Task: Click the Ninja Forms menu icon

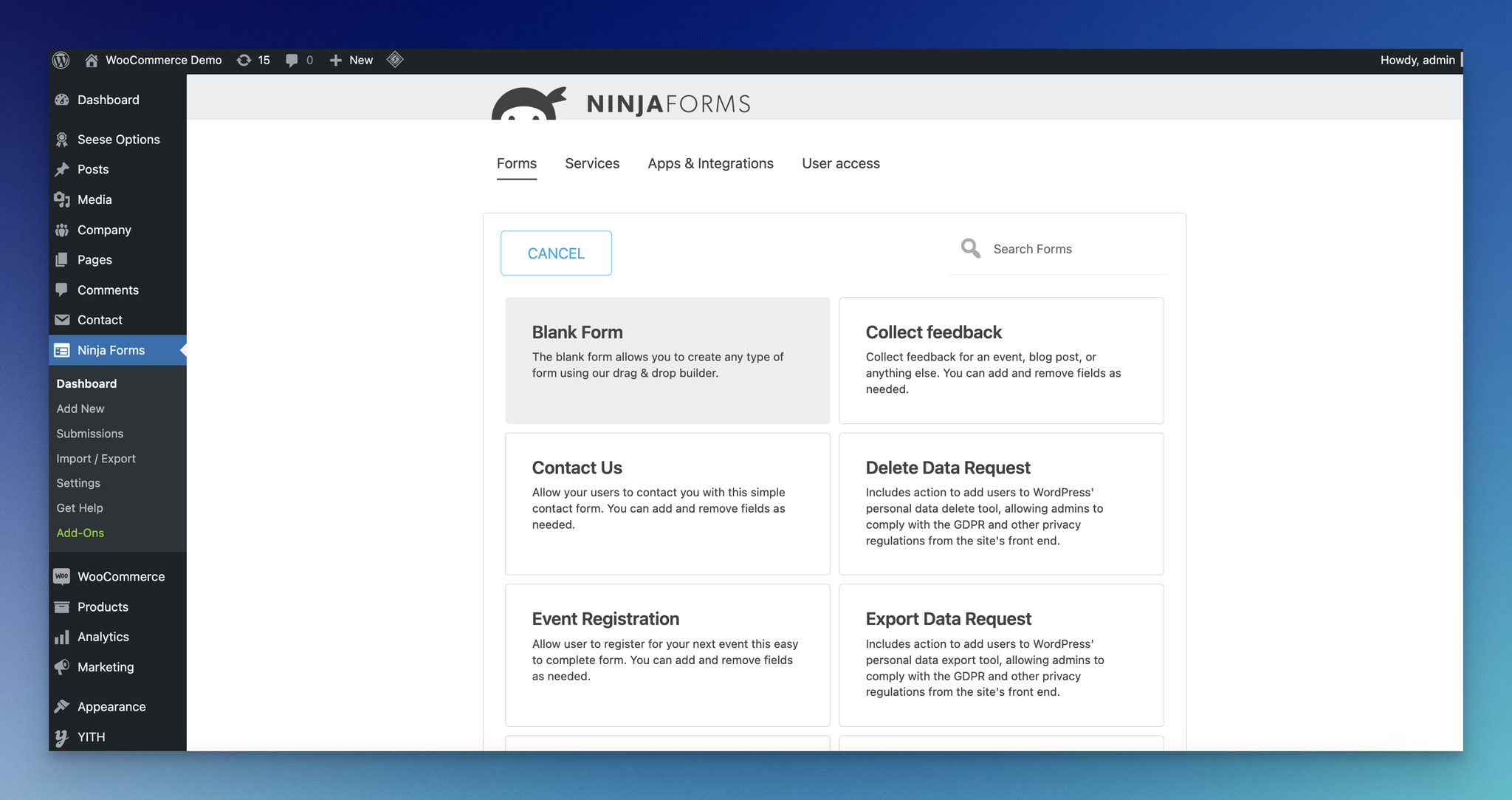Action: coord(62,350)
